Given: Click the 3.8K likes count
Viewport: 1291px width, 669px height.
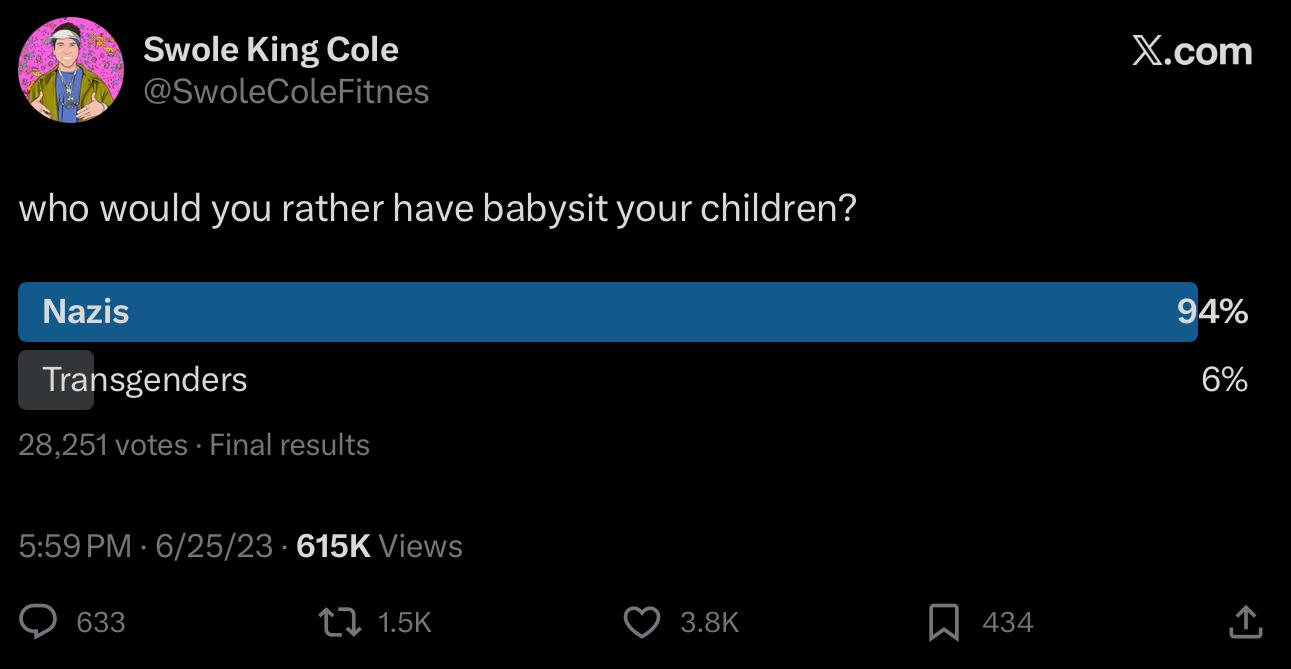Looking at the screenshot, I should (x=709, y=622).
